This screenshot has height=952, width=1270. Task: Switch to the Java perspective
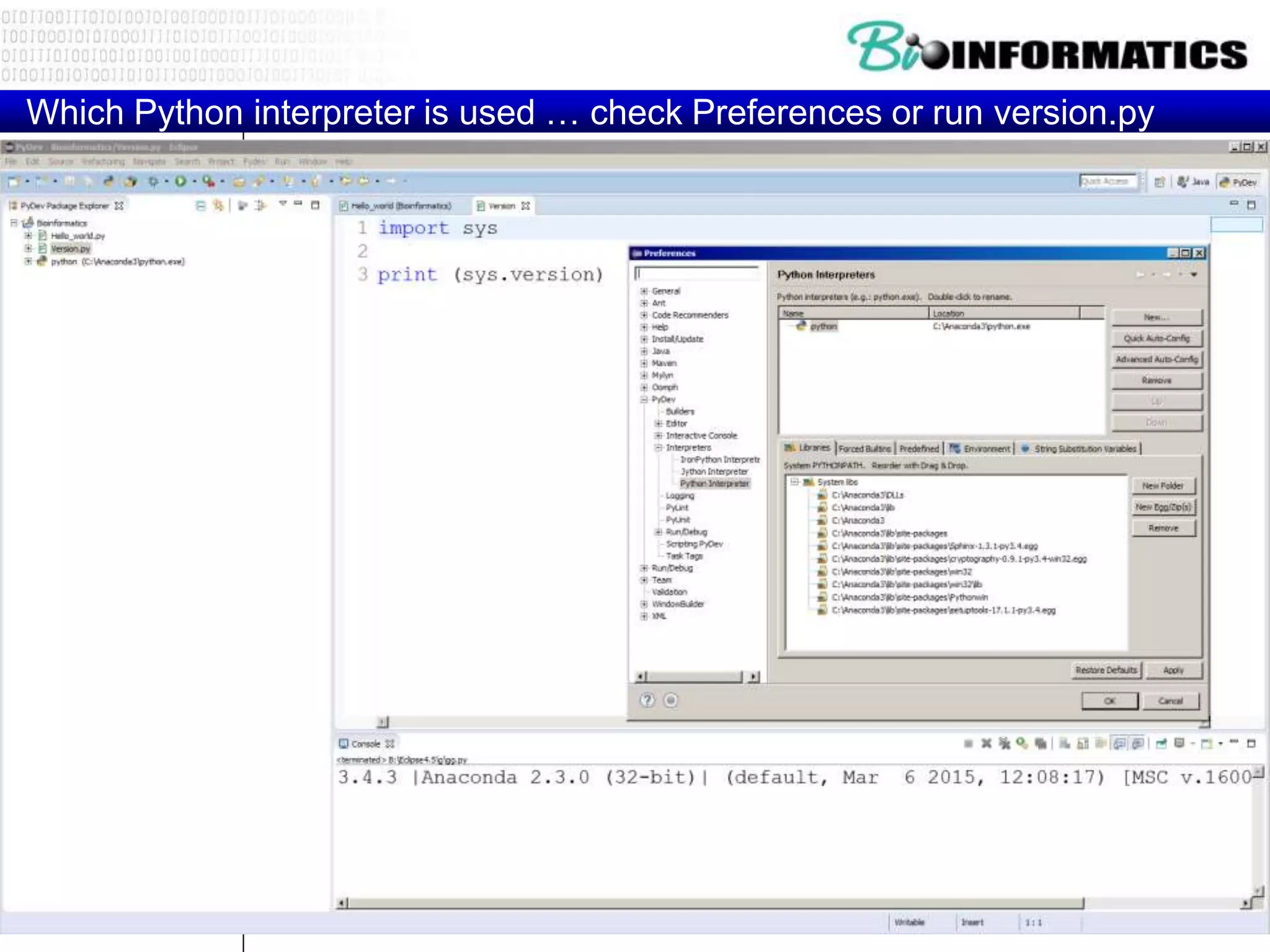[1194, 182]
